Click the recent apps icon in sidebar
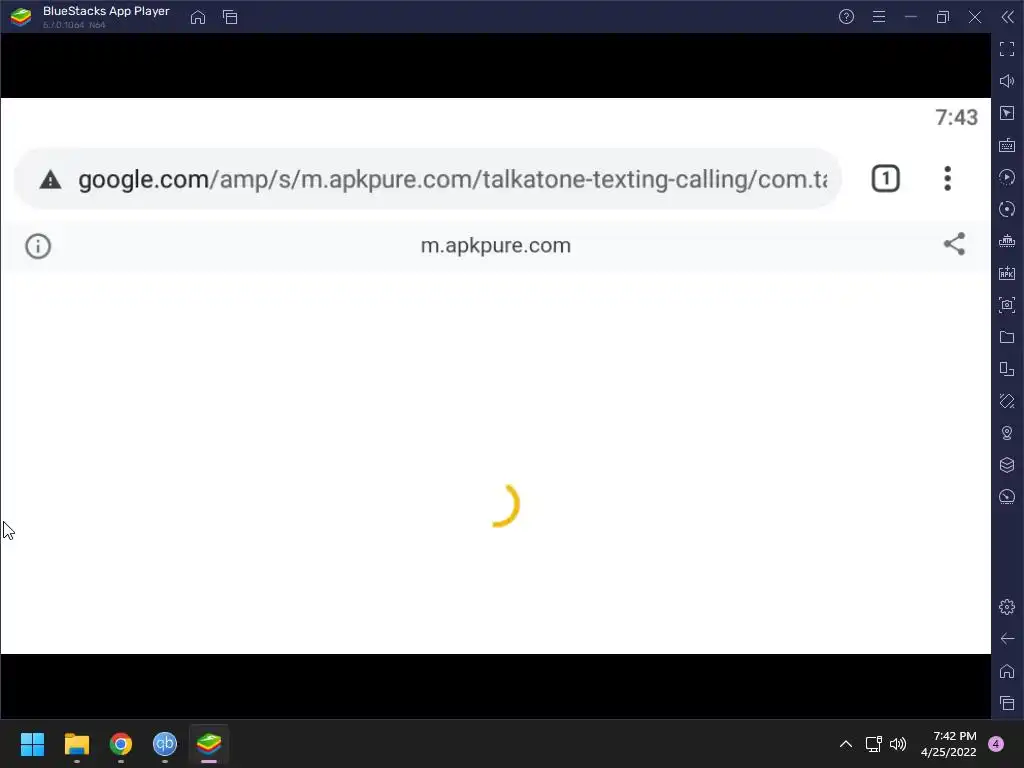 coord(1007,703)
